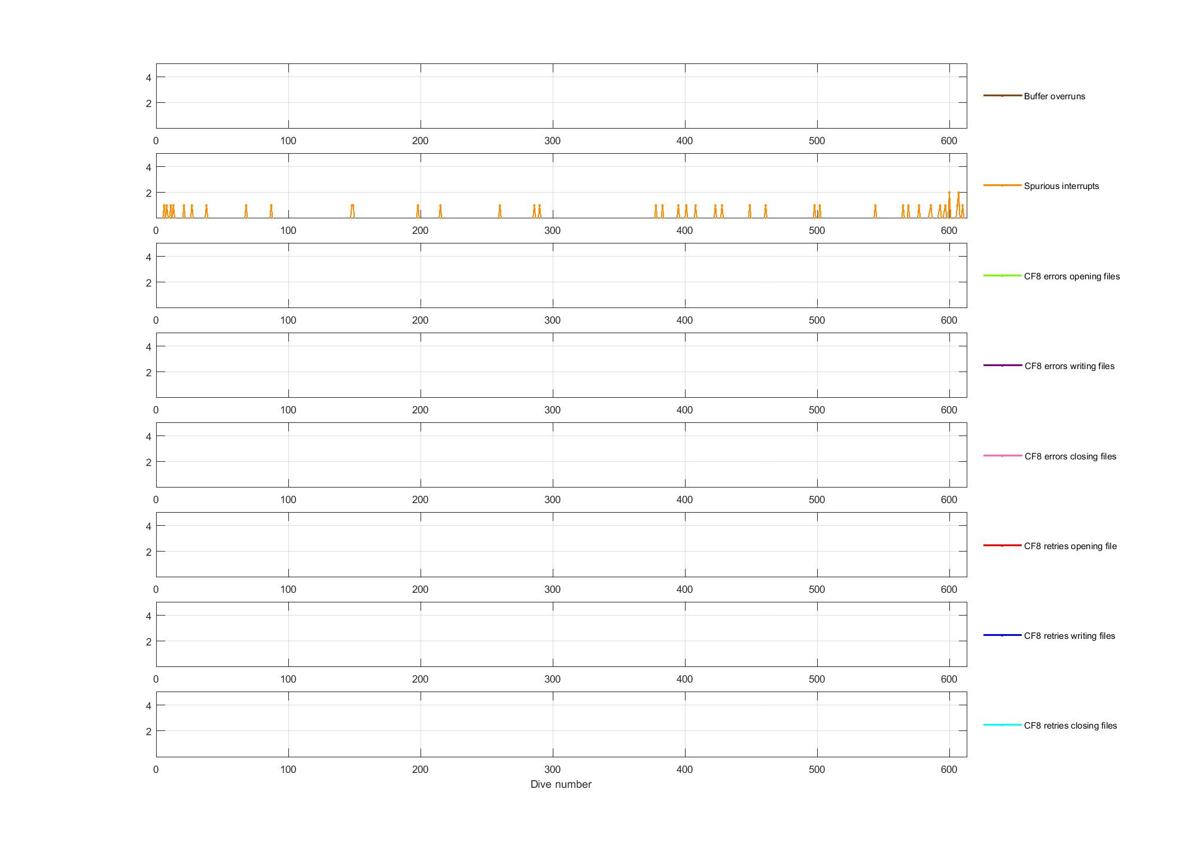Click the CF8 errors opening files label
1200x851 pixels.
pos(1072,276)
